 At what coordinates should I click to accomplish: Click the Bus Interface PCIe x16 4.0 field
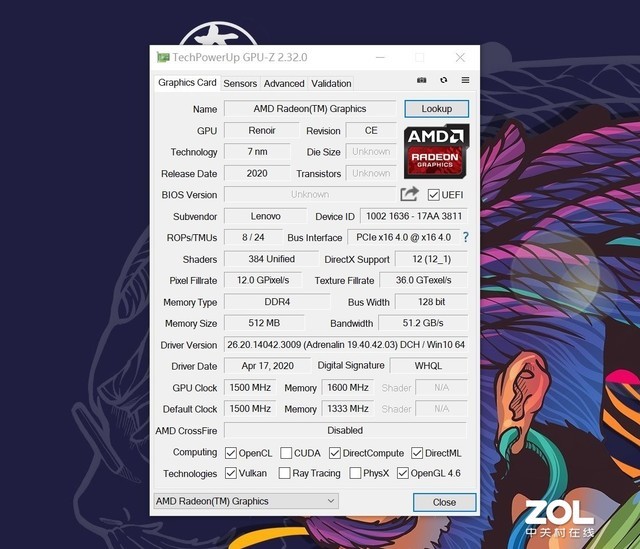coord(403,237)
